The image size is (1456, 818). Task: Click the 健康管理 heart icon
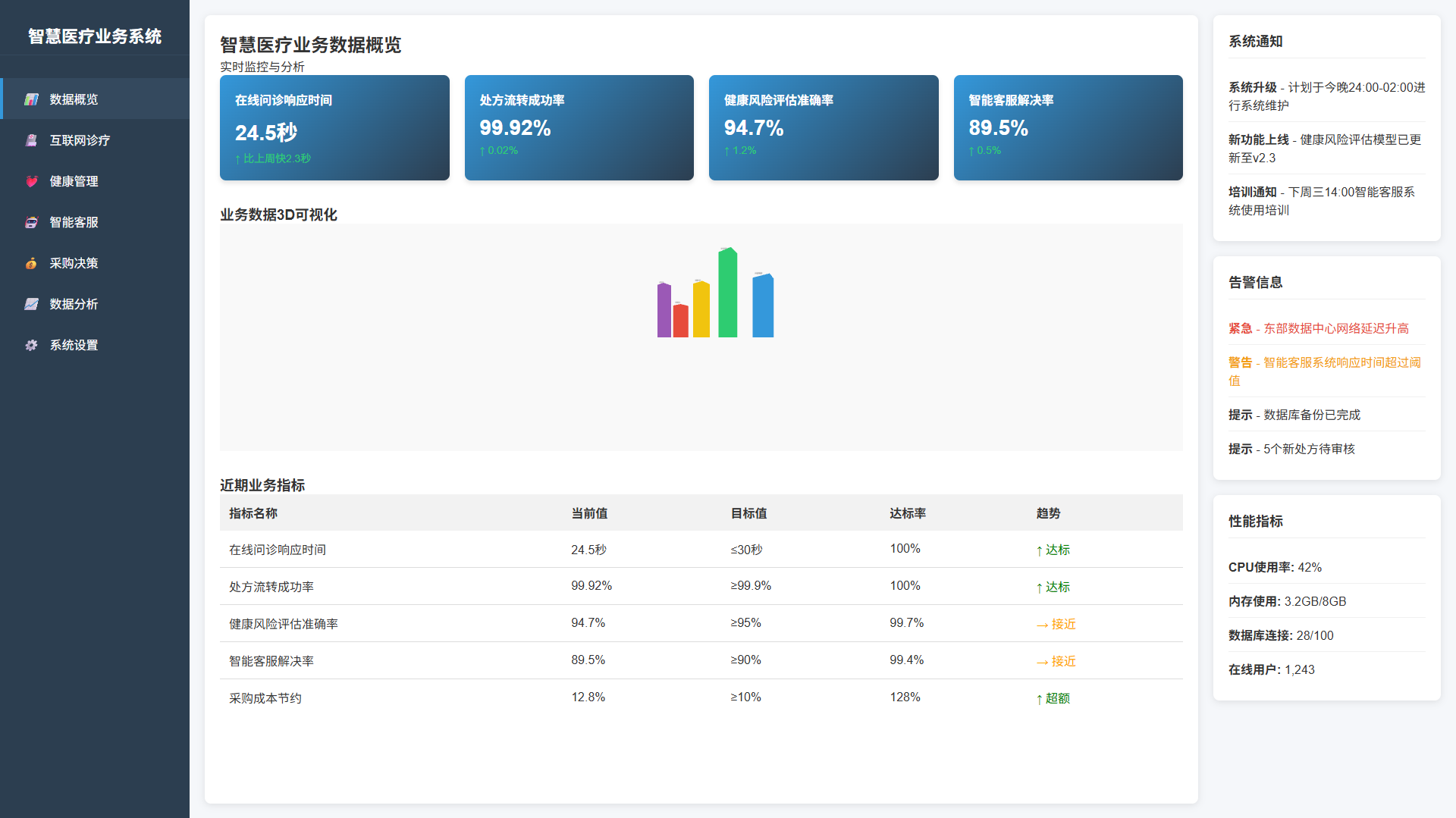pyautogui.click(x=31, y=181)
